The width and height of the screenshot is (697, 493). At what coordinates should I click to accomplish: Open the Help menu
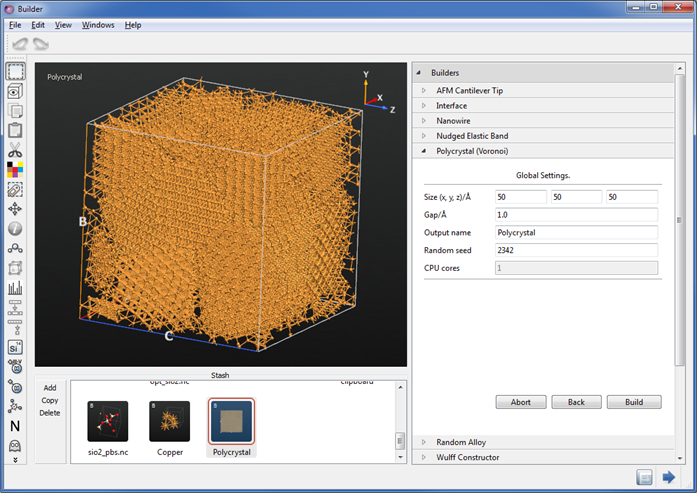[x=133, y=25]
